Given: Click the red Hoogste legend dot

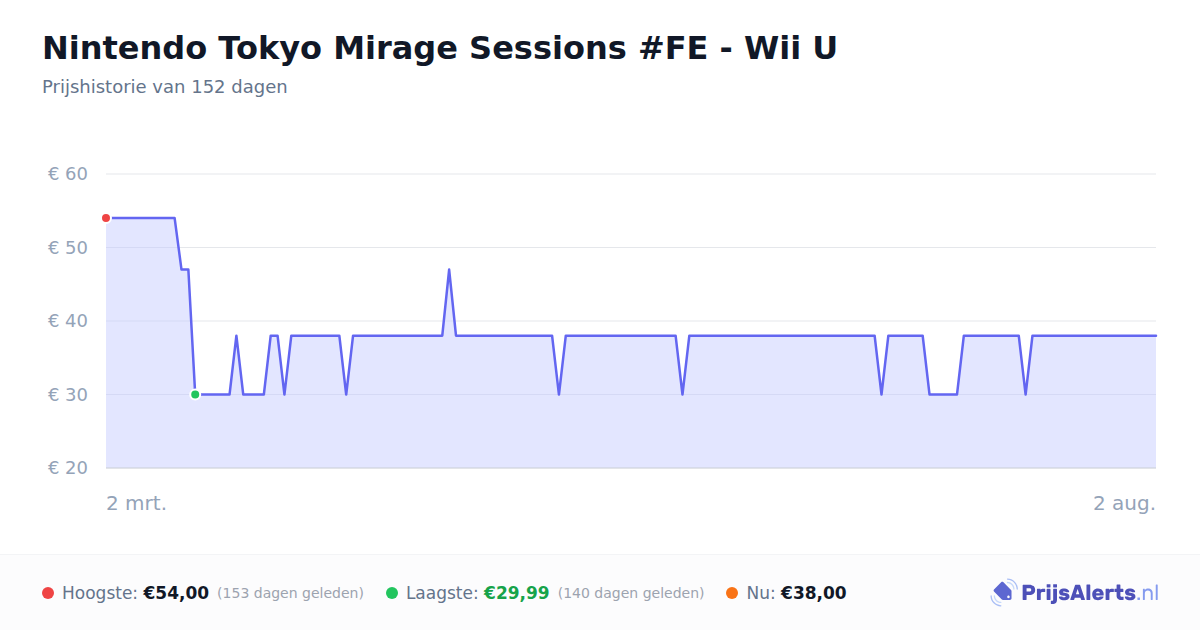Looking at the screenshot, I should tap(48, 593).
